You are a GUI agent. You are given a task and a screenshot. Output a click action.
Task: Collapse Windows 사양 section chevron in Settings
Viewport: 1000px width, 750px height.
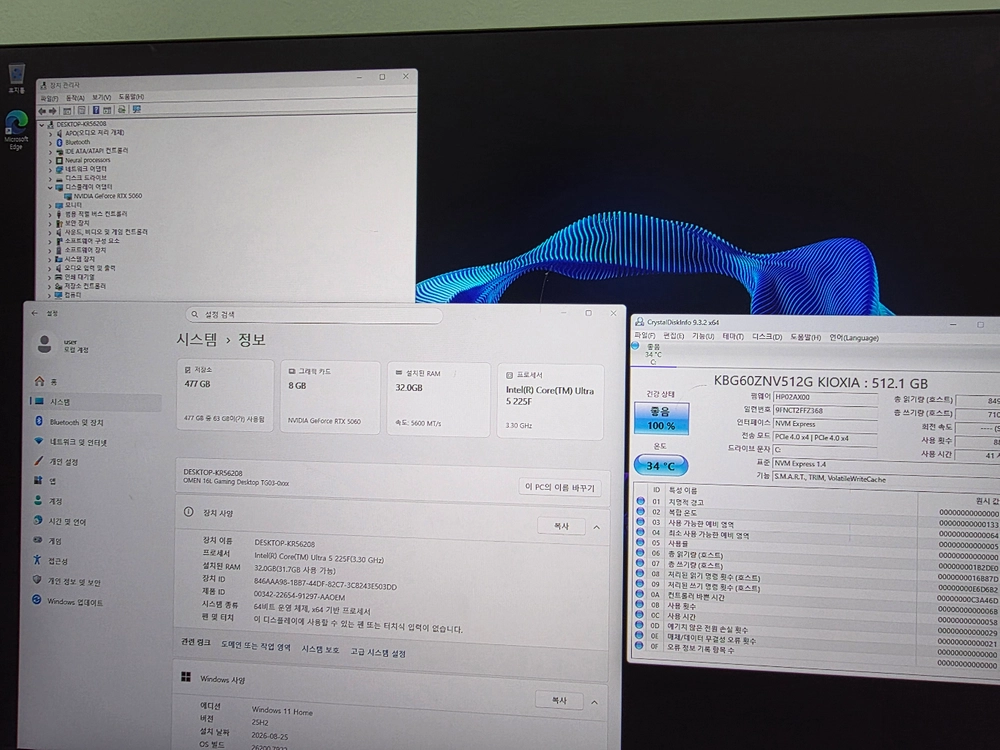(x=594, y=702)
